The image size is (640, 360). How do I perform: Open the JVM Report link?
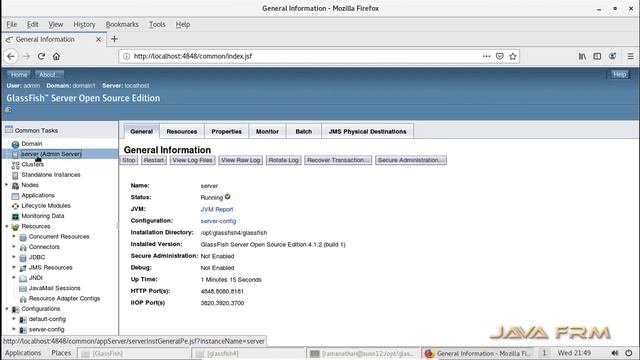[217, 209]
